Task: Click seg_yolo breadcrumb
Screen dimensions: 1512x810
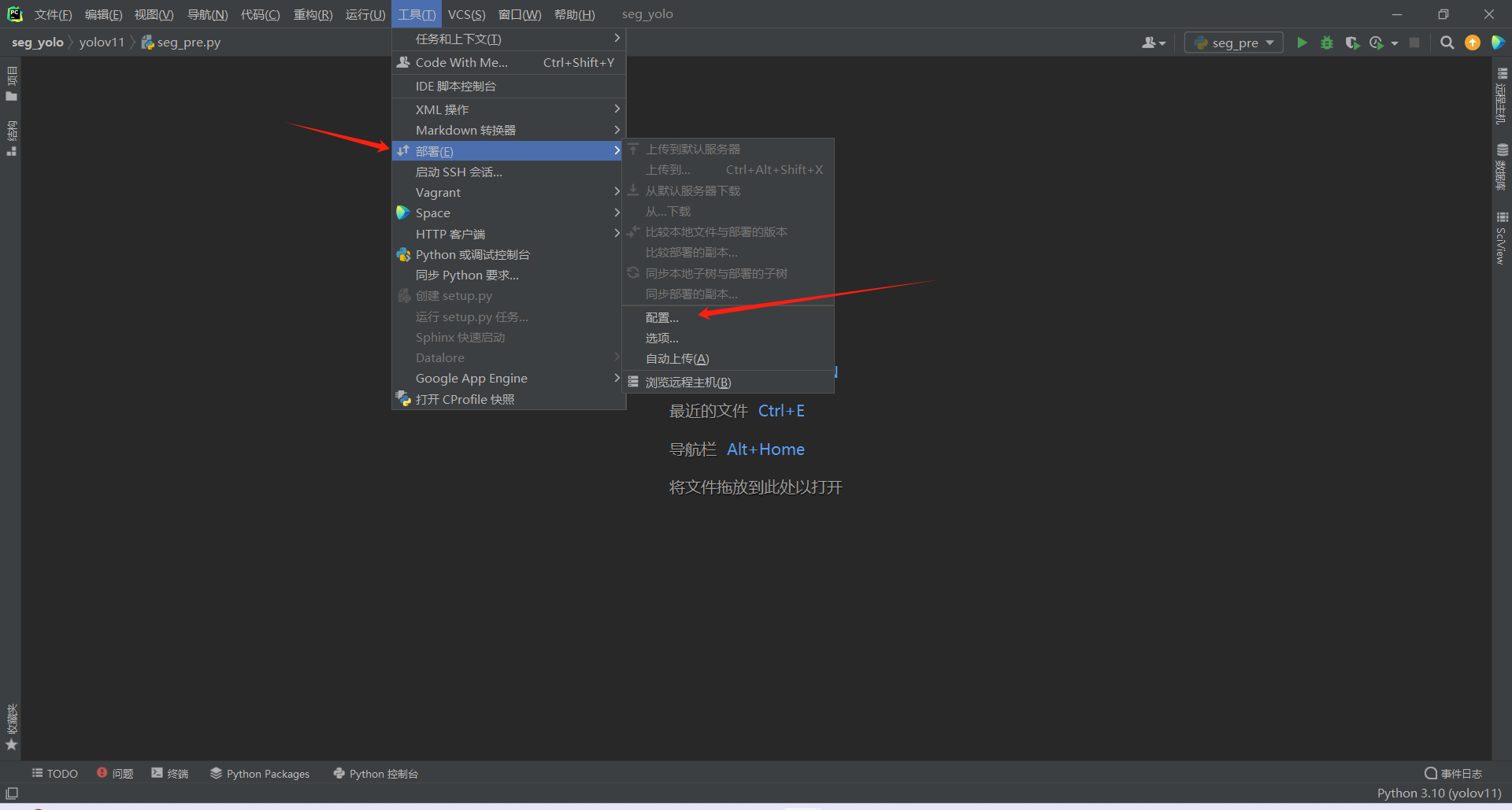Action: point(37,43)
